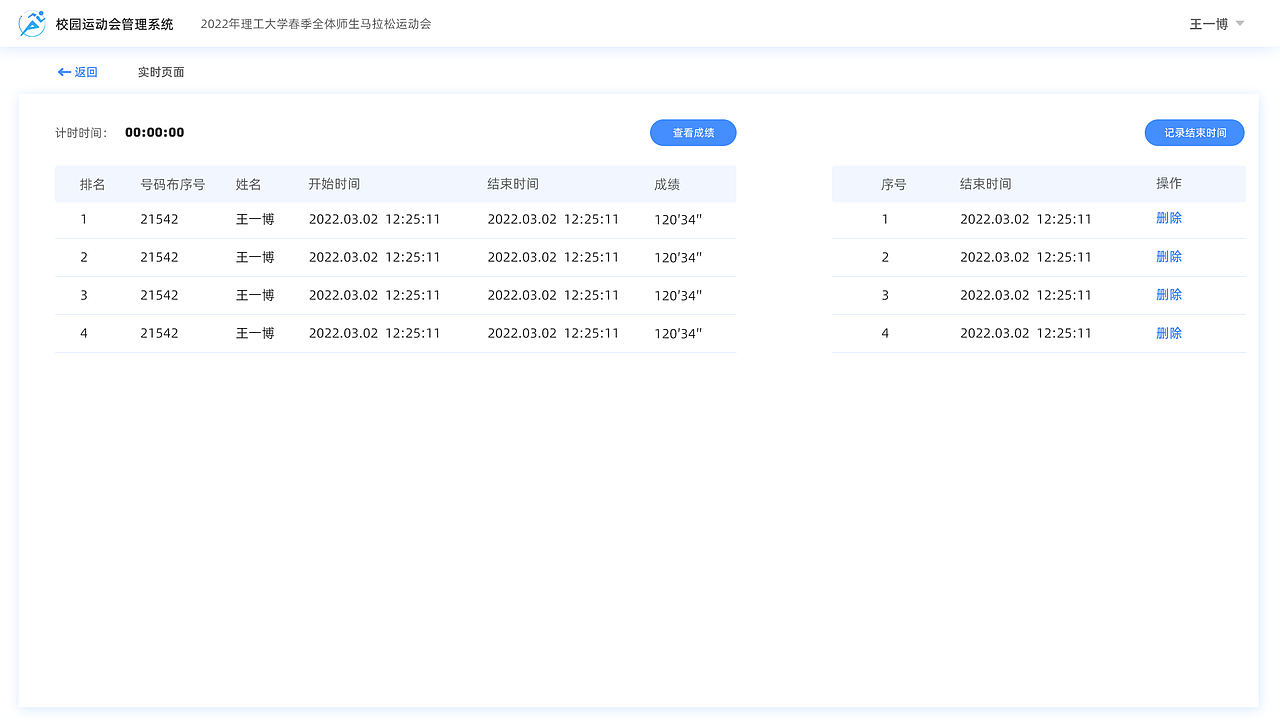
Task: Select the 实时页面 tab
Action: [x=161, y=72]
